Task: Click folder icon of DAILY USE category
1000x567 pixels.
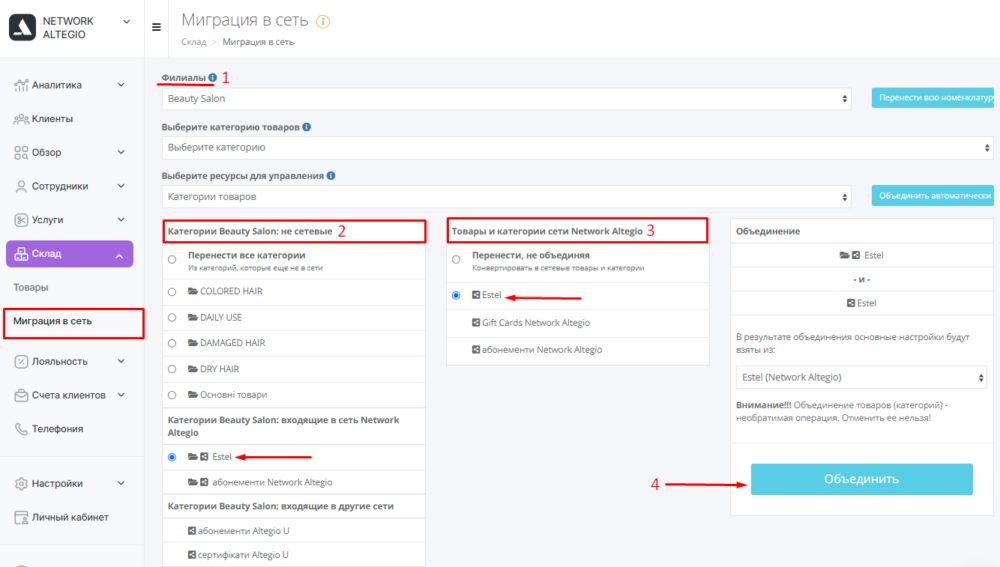Action: point(193,317)
